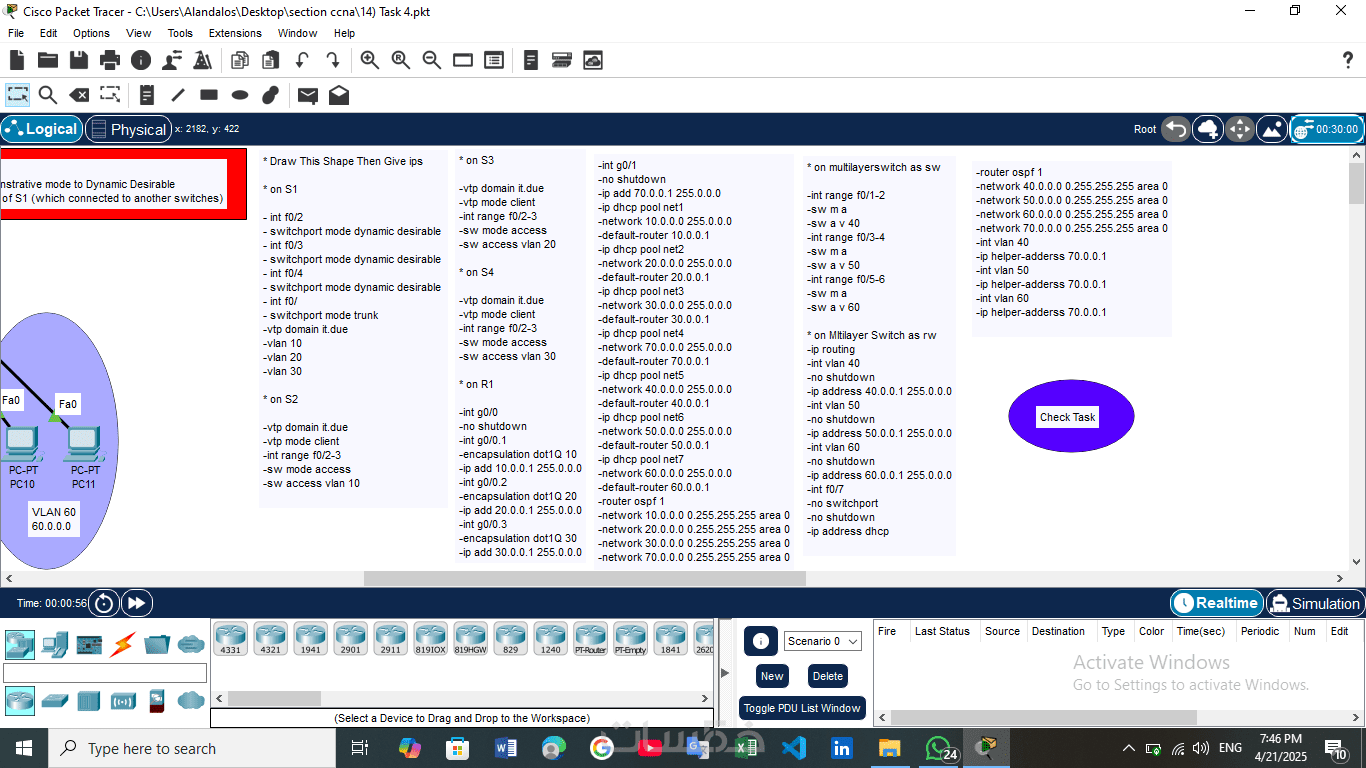Click the Delete scenario button
The image size is (1366, 768).
pyautogui.click(x=827, y=676)
